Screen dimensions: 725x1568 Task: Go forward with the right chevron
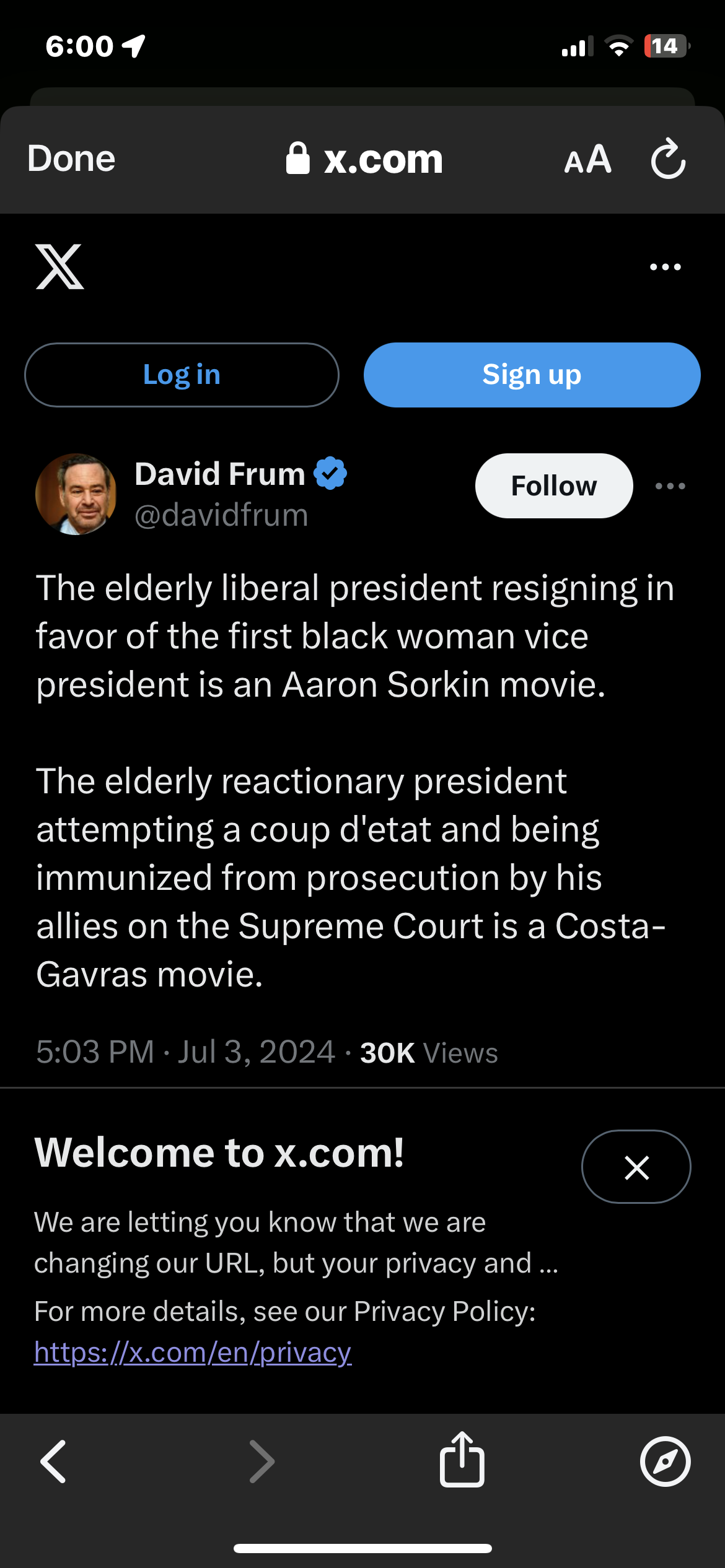(x=261, y=1461)
